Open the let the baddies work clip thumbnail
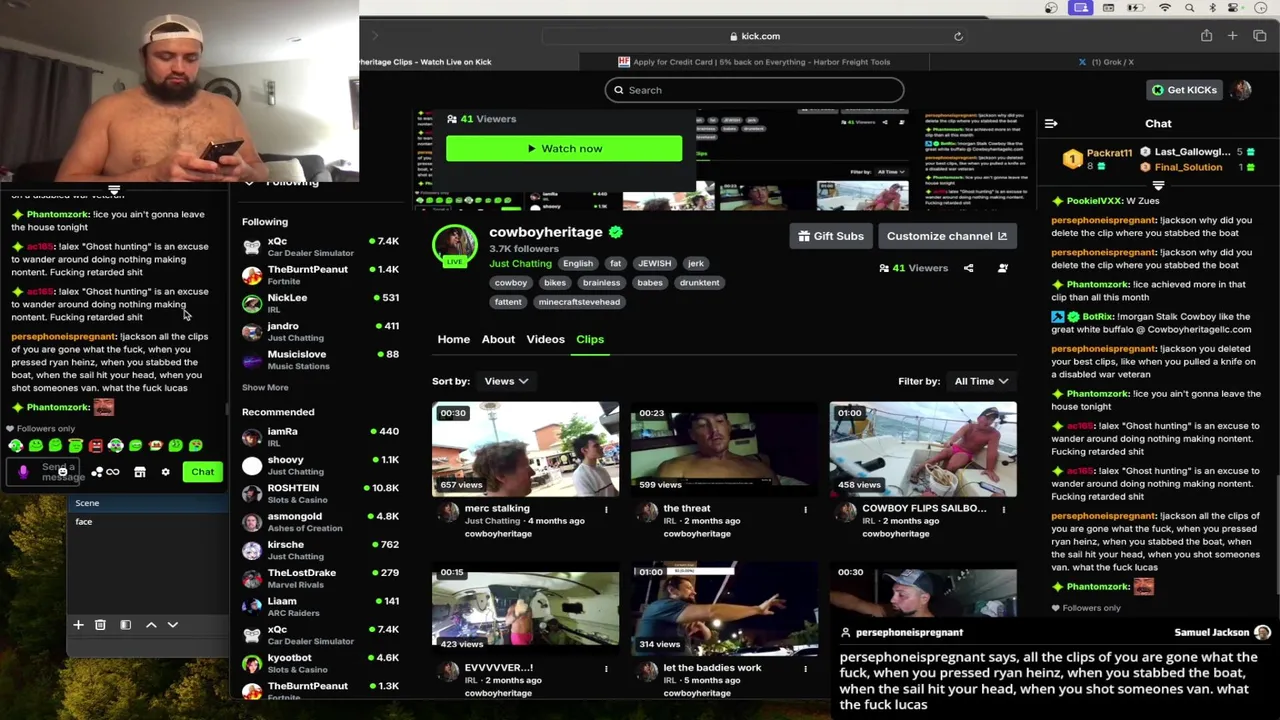The image size is (1280, 720). (x=724, y=610)
